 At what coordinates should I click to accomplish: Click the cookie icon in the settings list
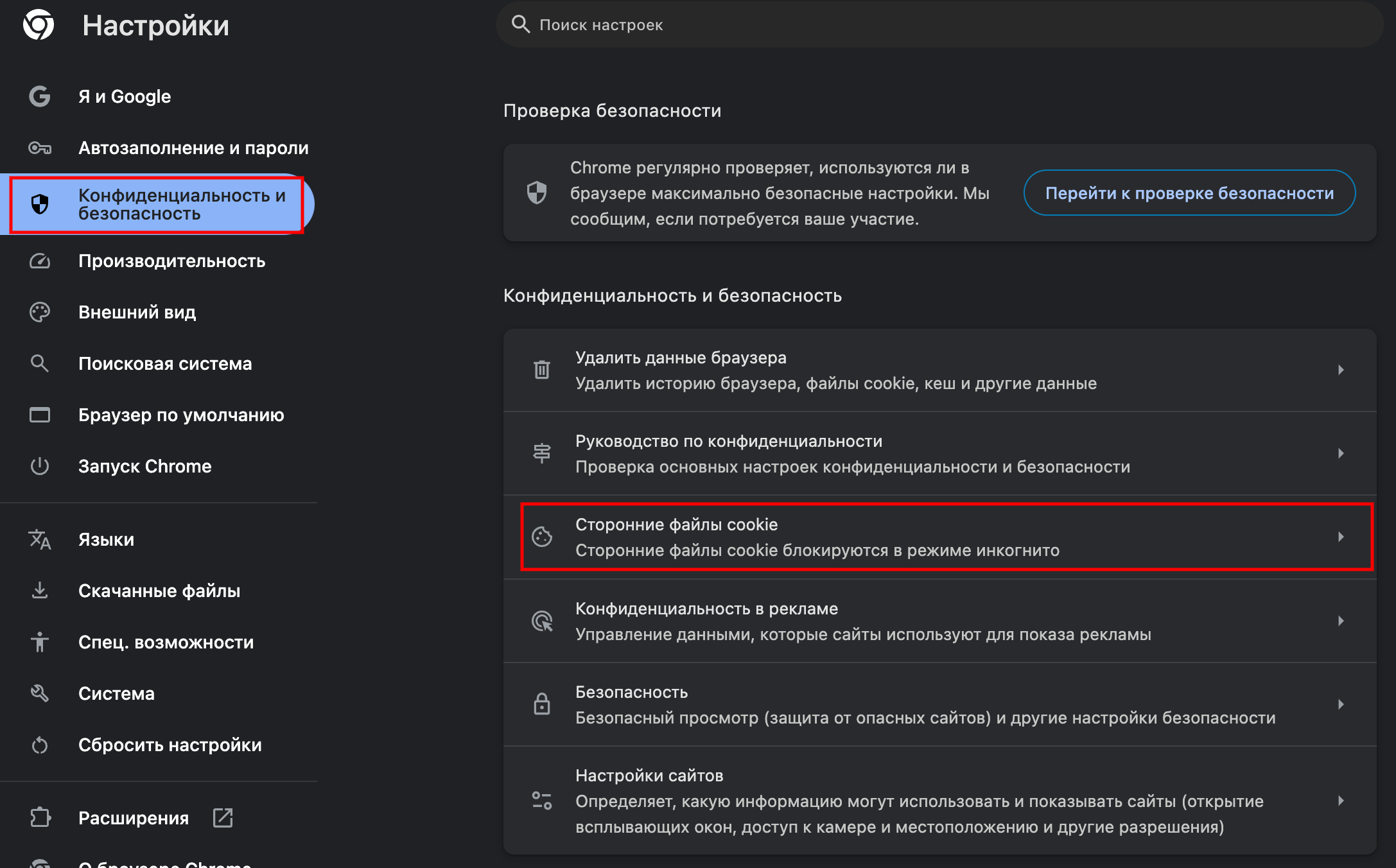pos(542,537)
